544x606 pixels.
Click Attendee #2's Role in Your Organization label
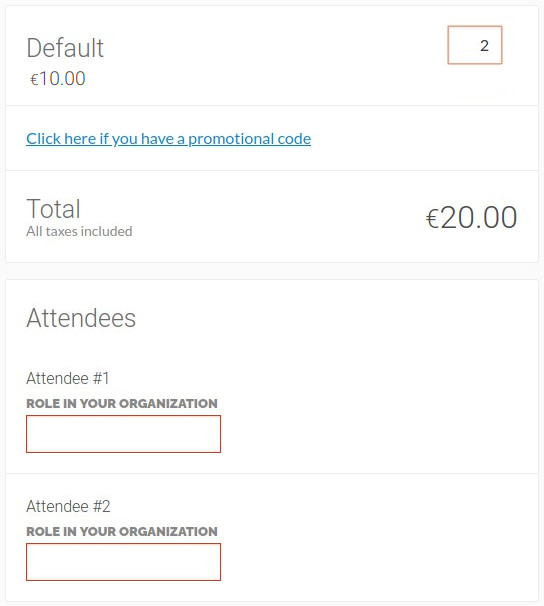point(122,531)
